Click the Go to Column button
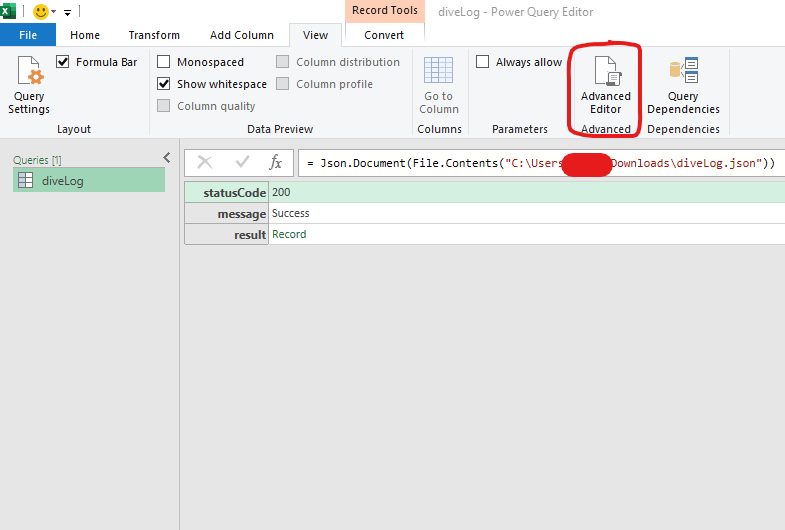The height and width of the screenshot is (530, 785). [x=439, y=86]
